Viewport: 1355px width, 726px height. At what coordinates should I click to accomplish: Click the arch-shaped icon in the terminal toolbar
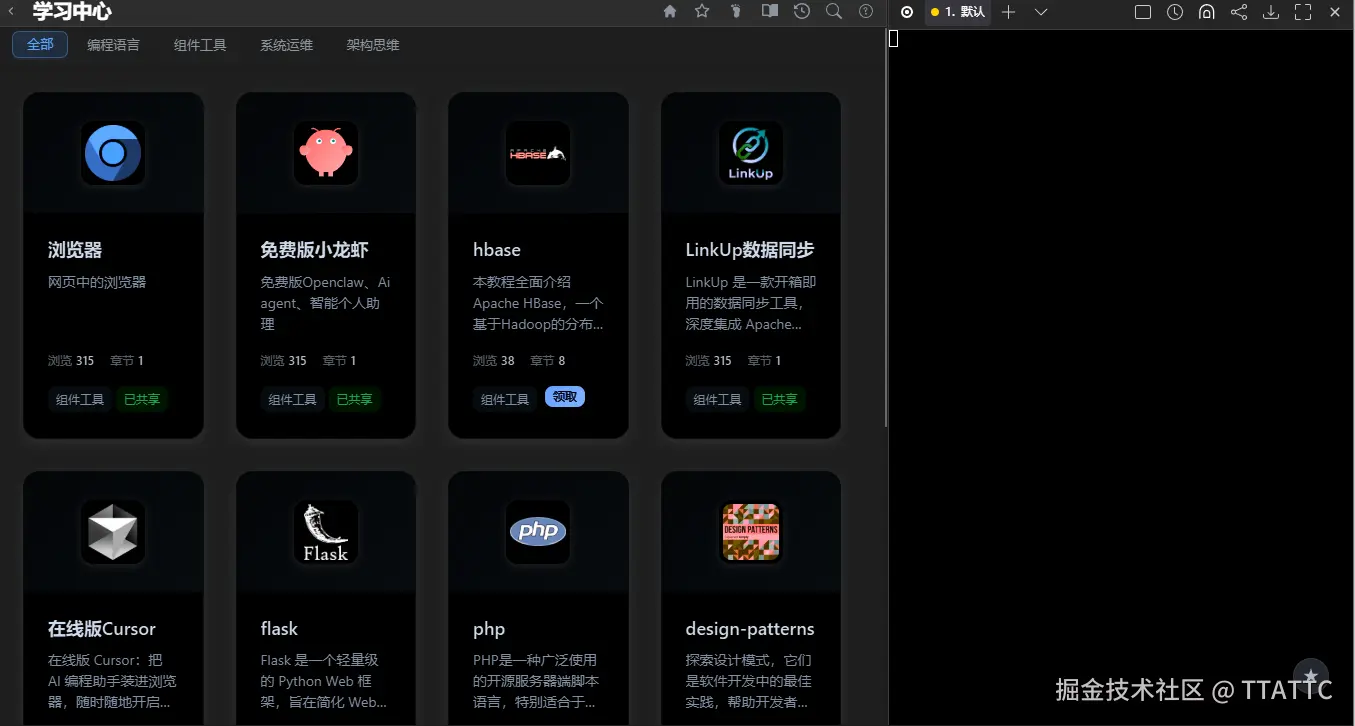[x=1207, y=12]
